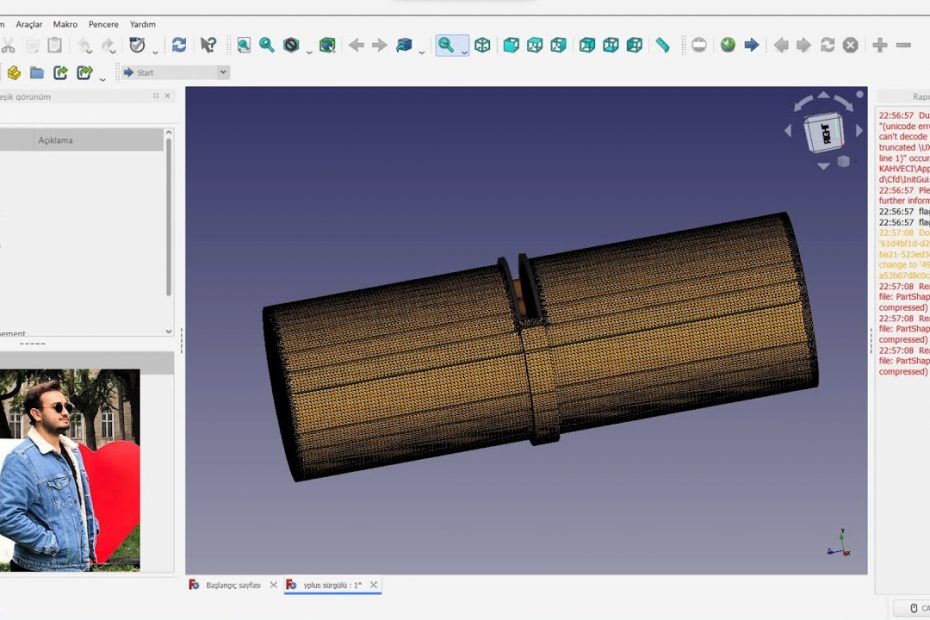Open the Araçlar menu
Image resolution: width=930 pixels, height=620 pixels.
[x=29, y=24]
